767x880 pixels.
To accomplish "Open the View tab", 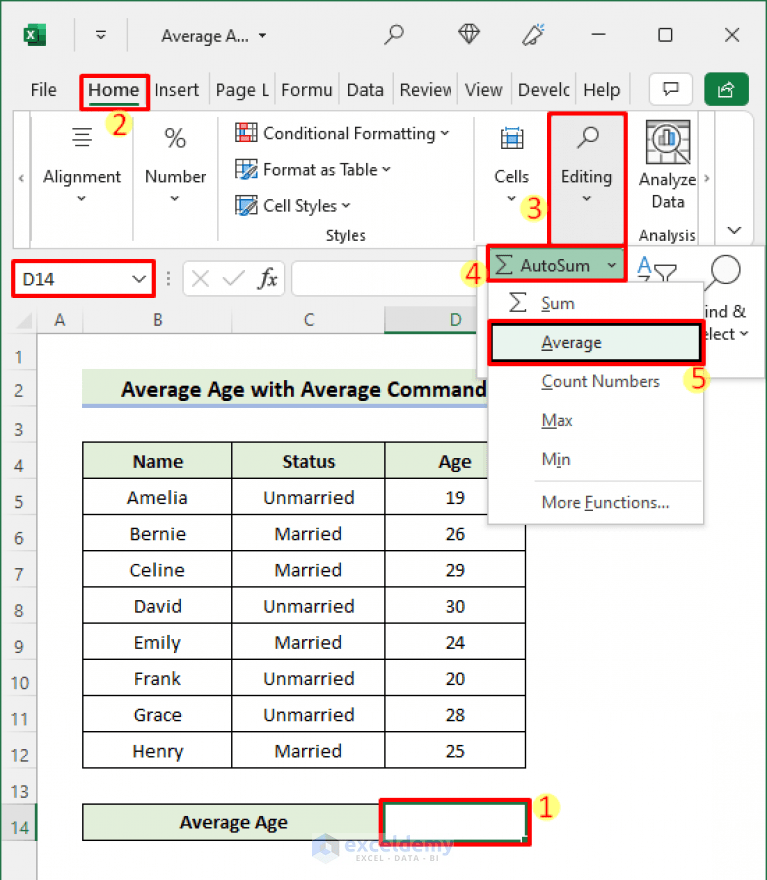I will click(x=484, y=90).
